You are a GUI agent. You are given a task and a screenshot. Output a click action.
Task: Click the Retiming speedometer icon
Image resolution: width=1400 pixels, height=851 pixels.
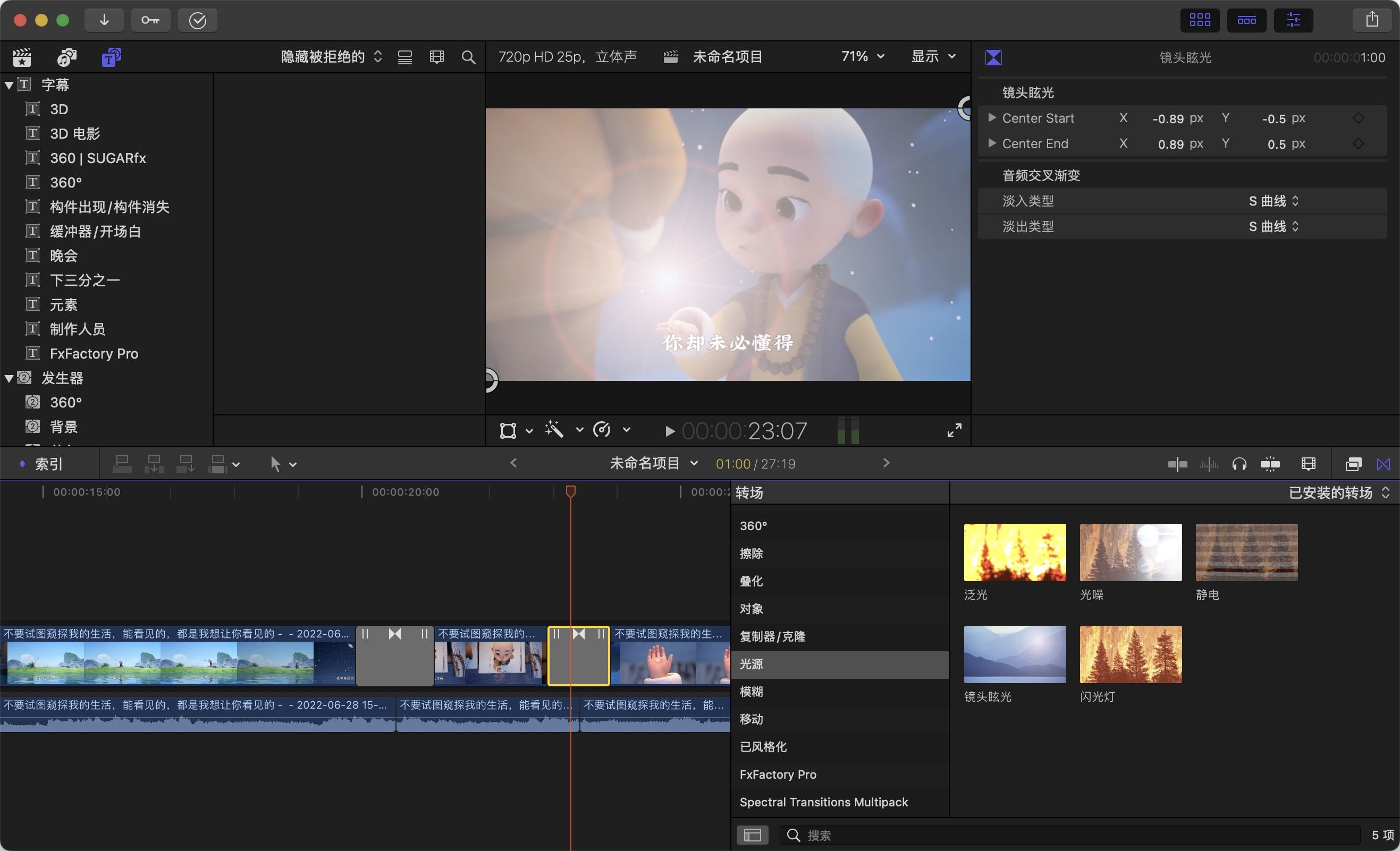click(602, 430)
